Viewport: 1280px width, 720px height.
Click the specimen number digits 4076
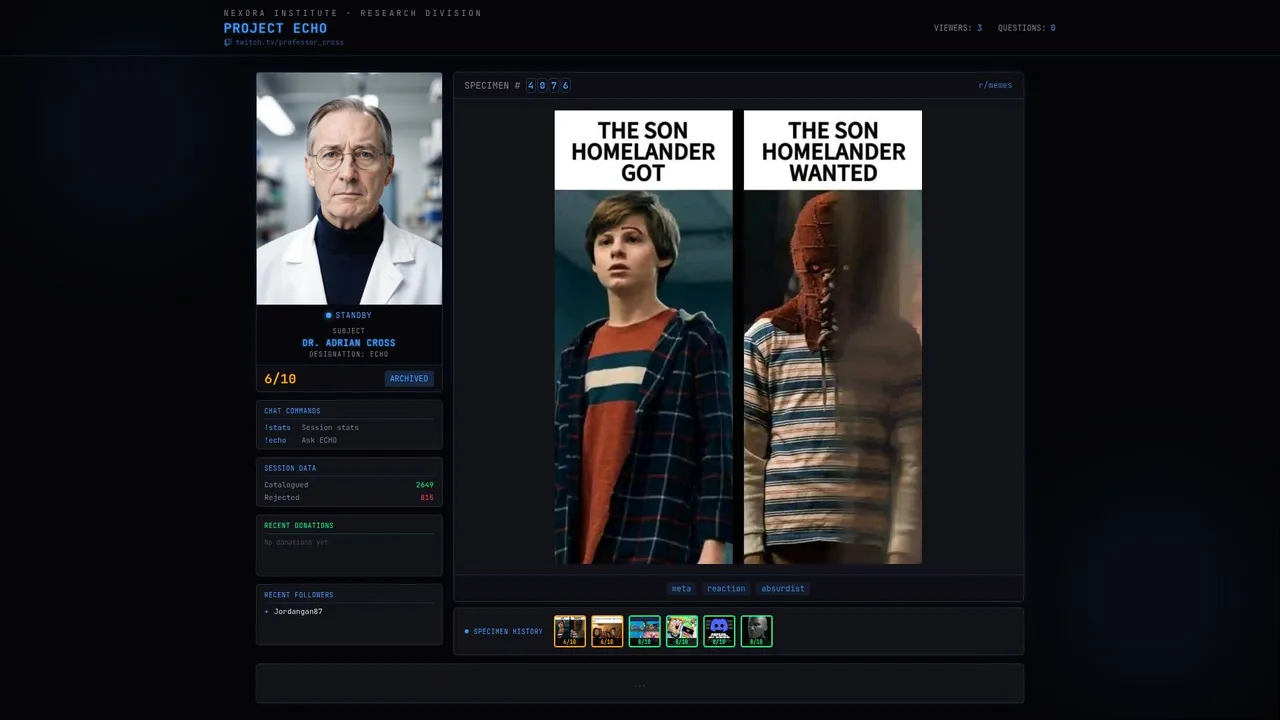548,86
